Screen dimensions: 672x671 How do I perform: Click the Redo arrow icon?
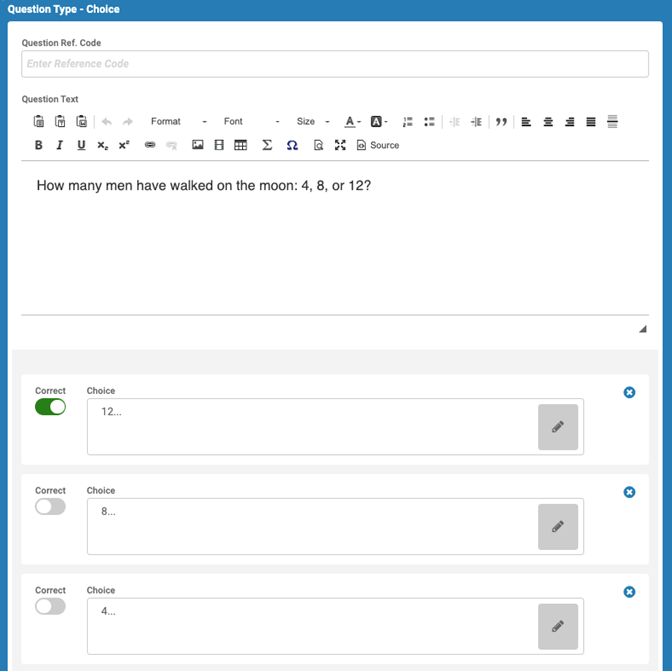pos(128,122)
